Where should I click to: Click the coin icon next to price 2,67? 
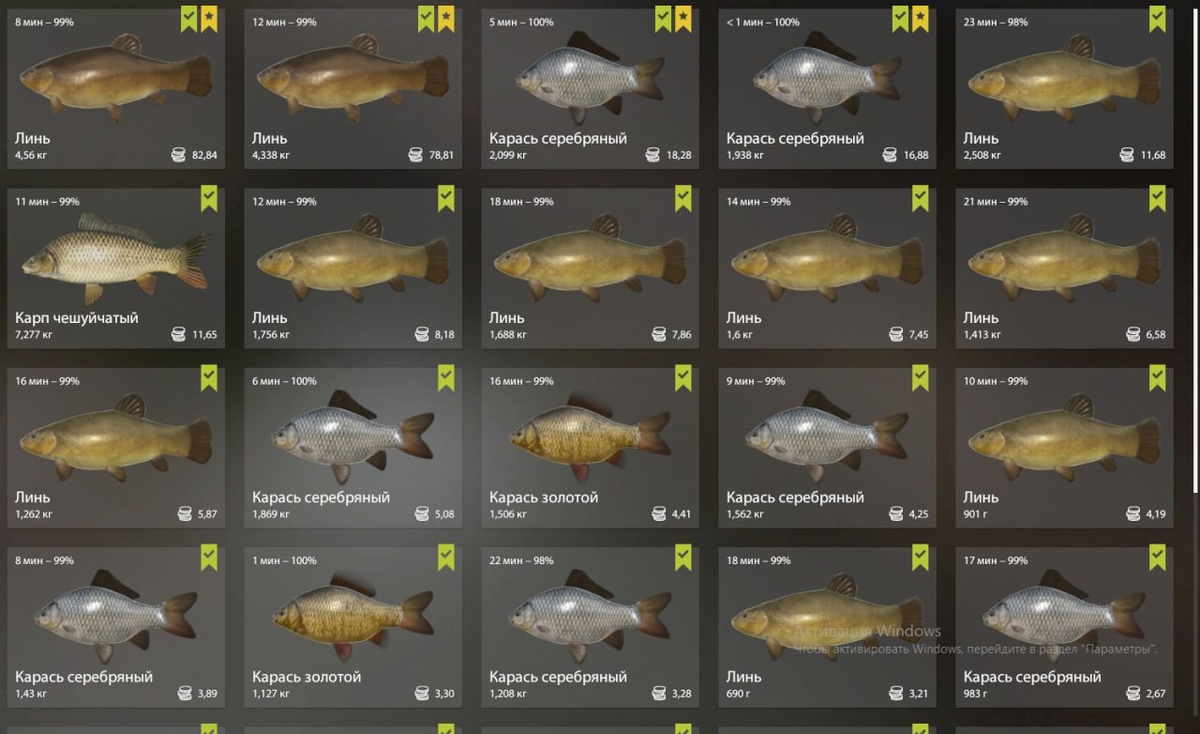click(x=1133, y=693)
